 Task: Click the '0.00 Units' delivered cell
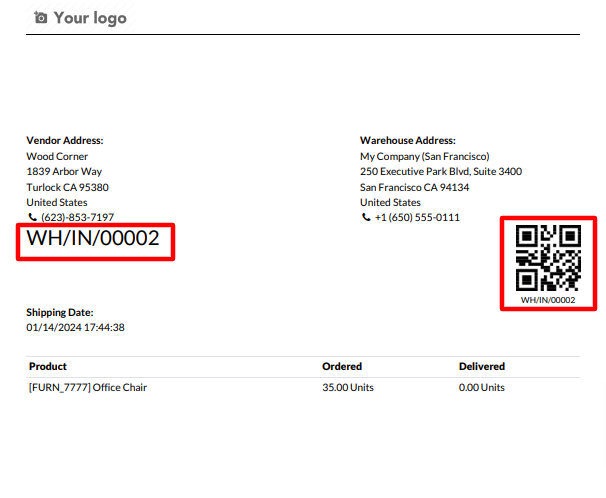point(482,388)
